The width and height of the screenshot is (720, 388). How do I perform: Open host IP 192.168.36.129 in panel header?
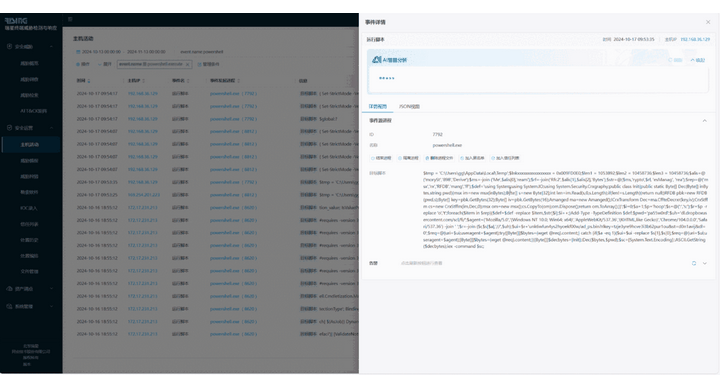tap(695, 39)
